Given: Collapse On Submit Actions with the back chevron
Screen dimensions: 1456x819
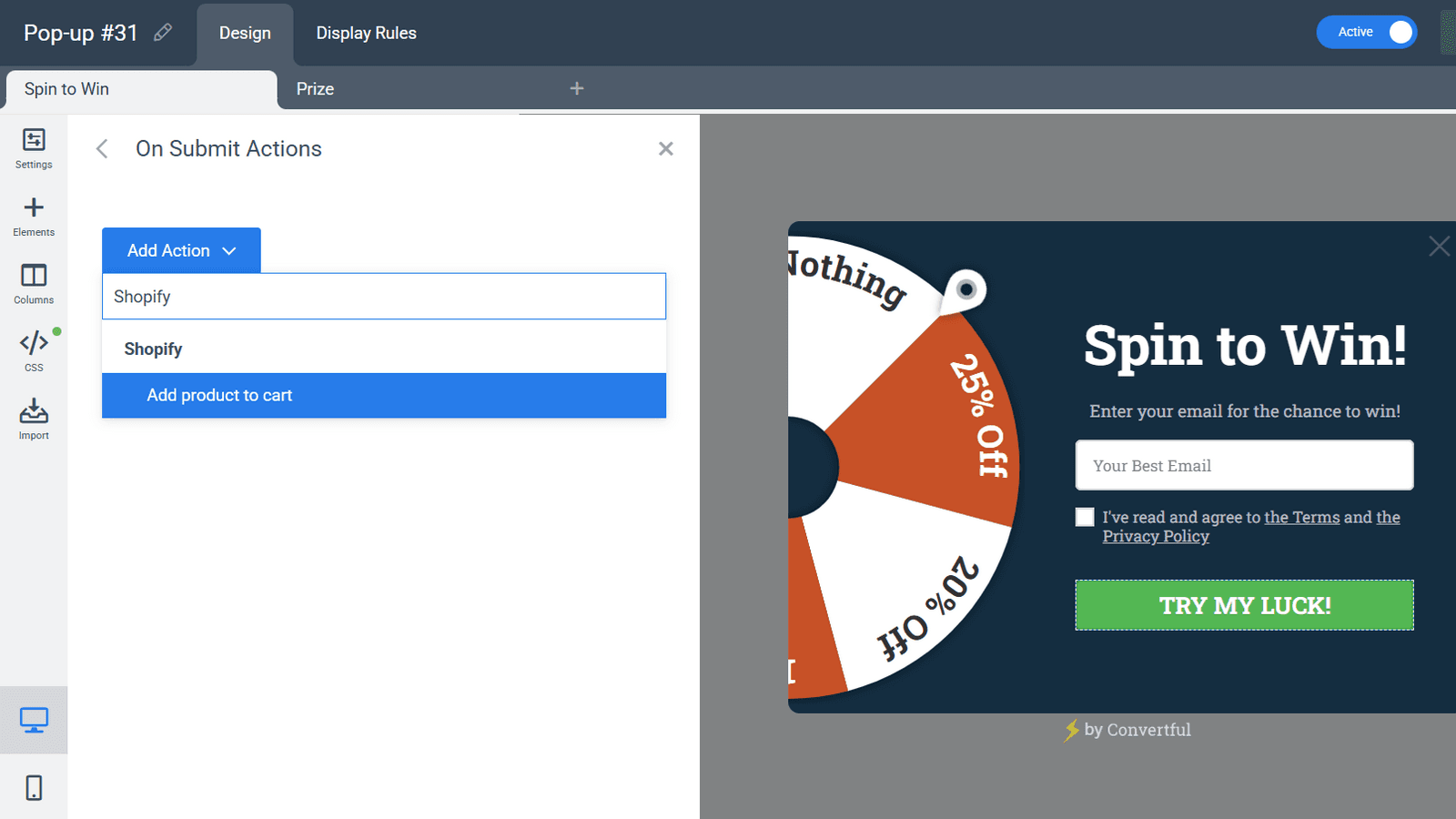Looking at the screenshot, I should 101,148.
